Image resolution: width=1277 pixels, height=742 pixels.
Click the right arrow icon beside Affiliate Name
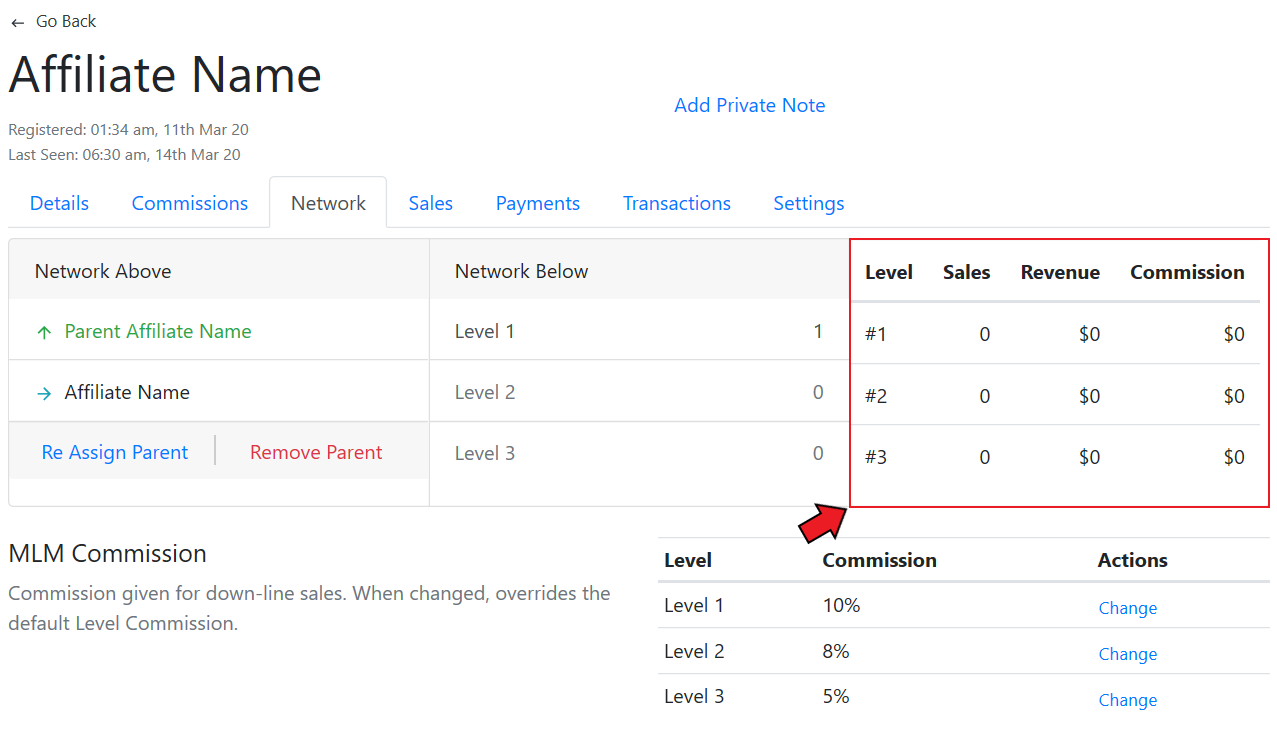tap(44, 394)
